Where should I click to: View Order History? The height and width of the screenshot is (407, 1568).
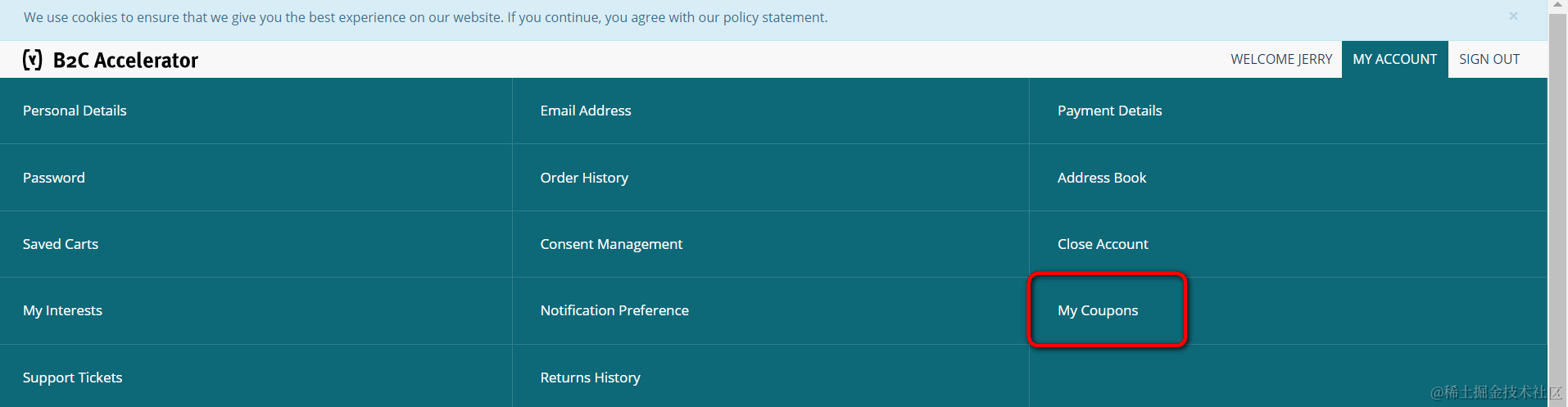584,178
